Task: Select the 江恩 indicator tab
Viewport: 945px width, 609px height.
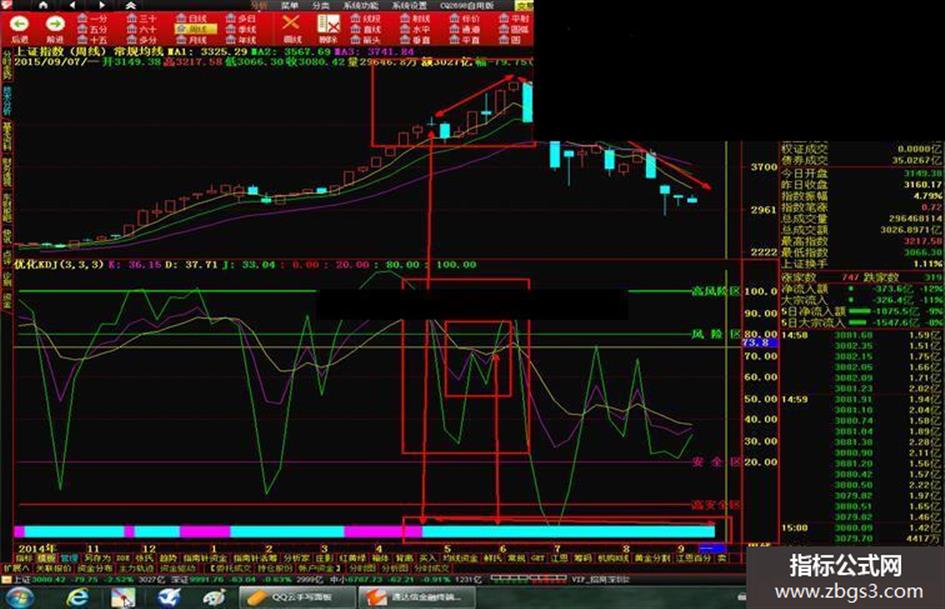Action: (x=558, y=558)
